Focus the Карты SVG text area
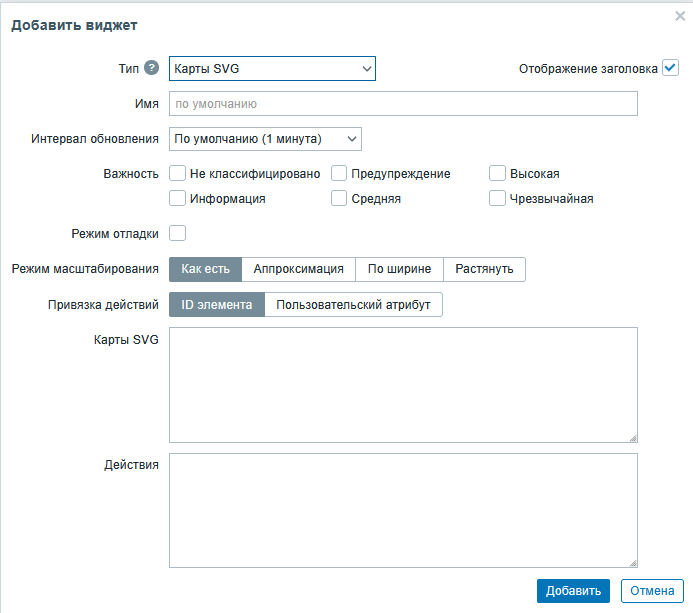 [403, 384]
